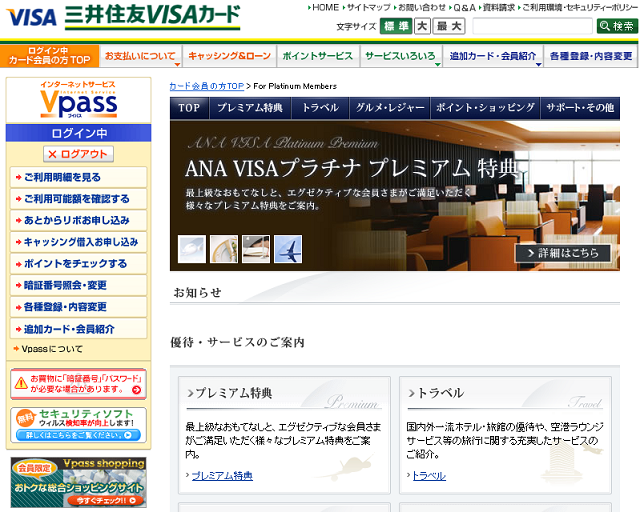Select the ポイント・ショッピング tab

[486, 108]
